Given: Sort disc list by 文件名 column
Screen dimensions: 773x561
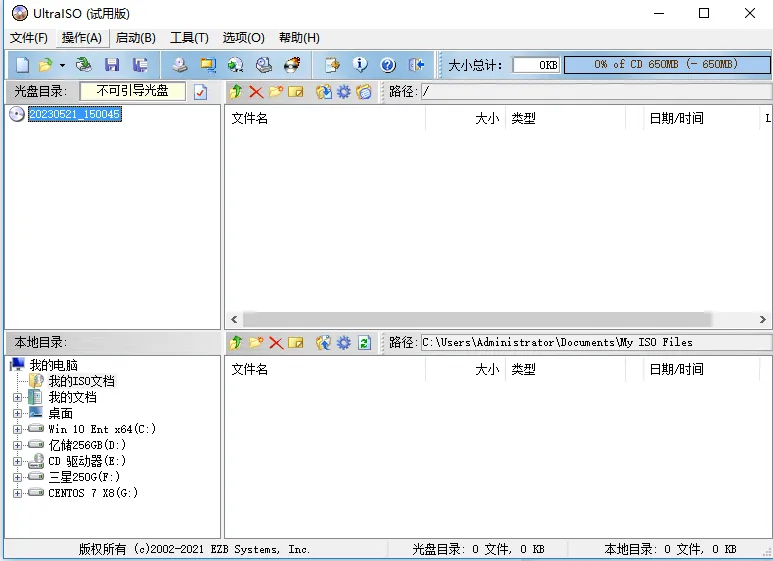Looking at the screenshot, I should (x=325, y=118).
